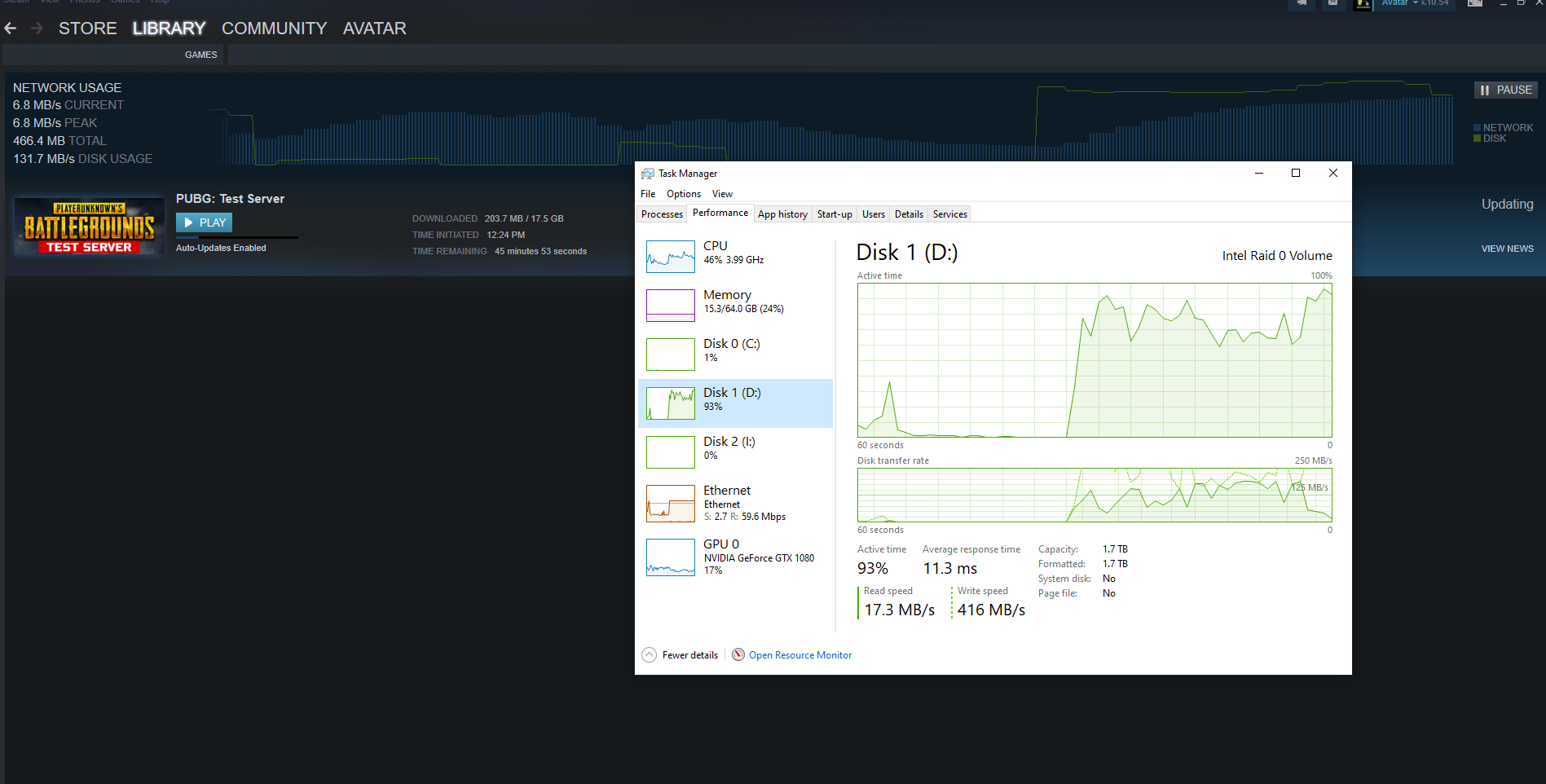Switch Steam to Big Picture mode icon

coord(1475,3)
